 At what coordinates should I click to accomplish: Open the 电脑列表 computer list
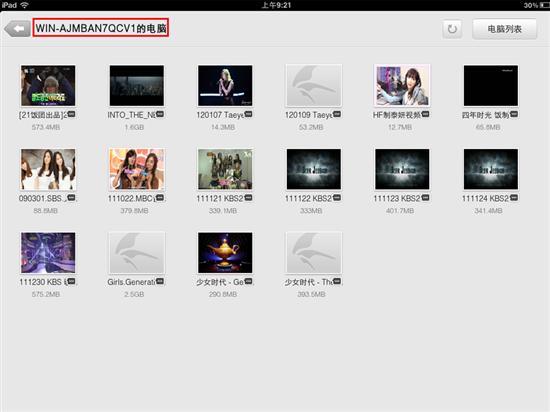pos(504,29)
